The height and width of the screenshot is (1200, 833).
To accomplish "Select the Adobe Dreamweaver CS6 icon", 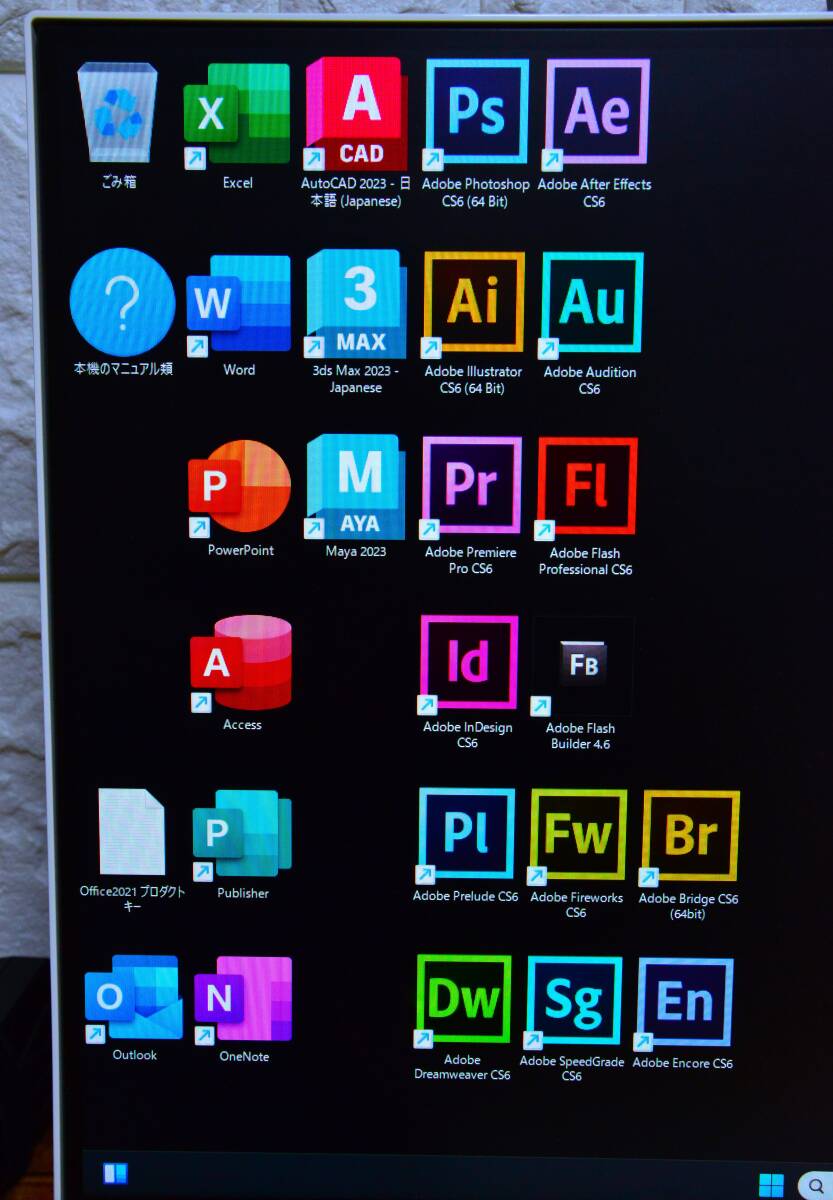I will tap(463, 1001).
